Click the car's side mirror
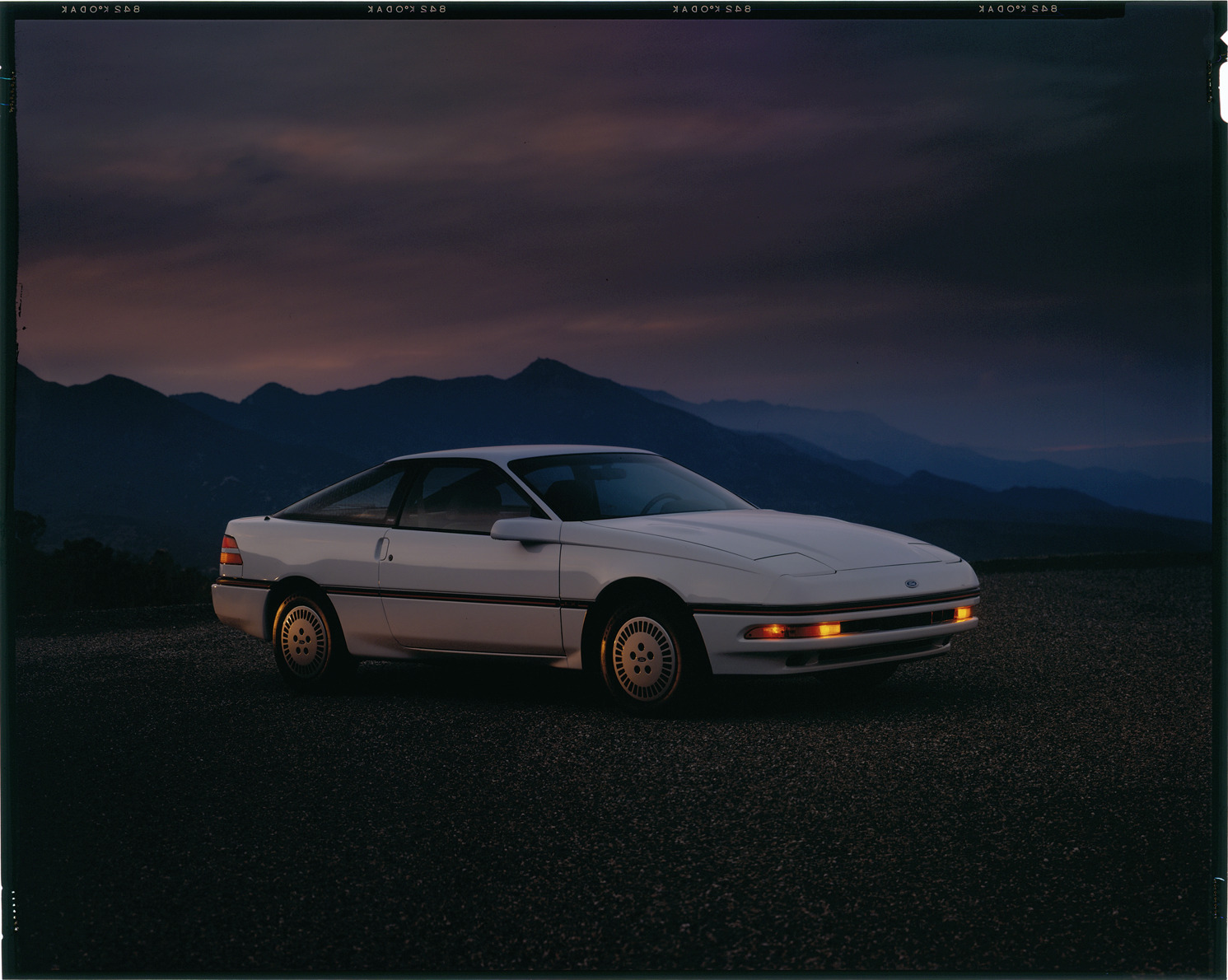Screen dimensions: 1228x980 click(x=524, y=530)
